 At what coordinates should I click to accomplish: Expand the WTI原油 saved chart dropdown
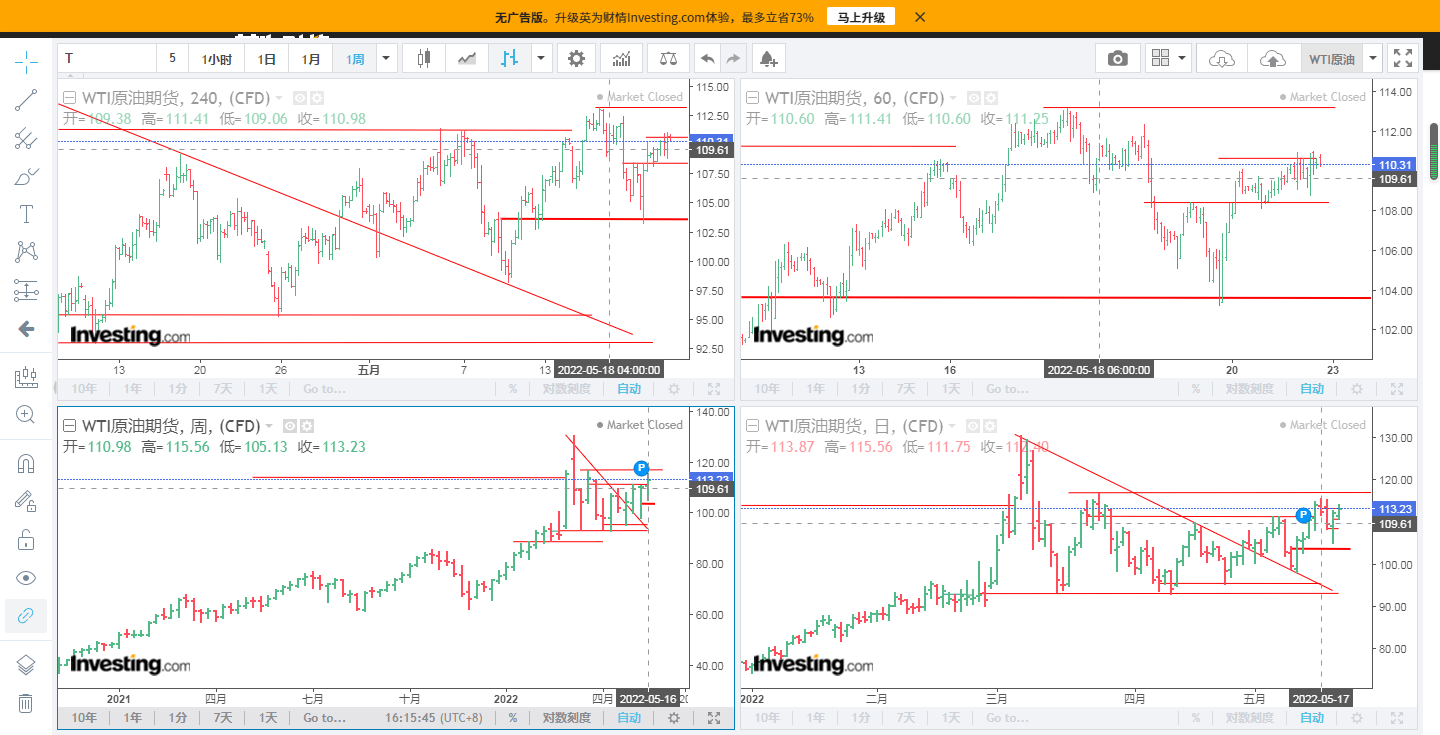coord(1373,59)
